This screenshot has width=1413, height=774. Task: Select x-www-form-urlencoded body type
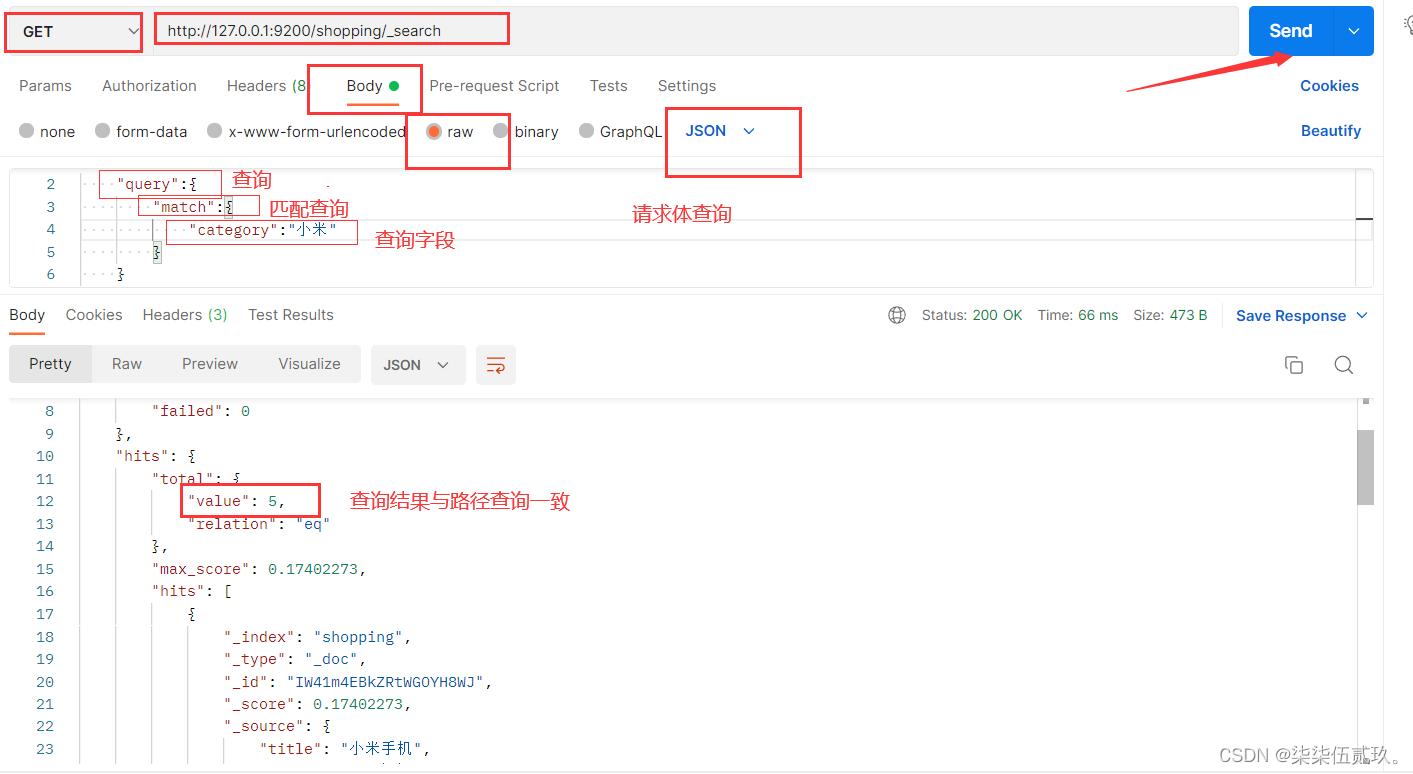306,131
